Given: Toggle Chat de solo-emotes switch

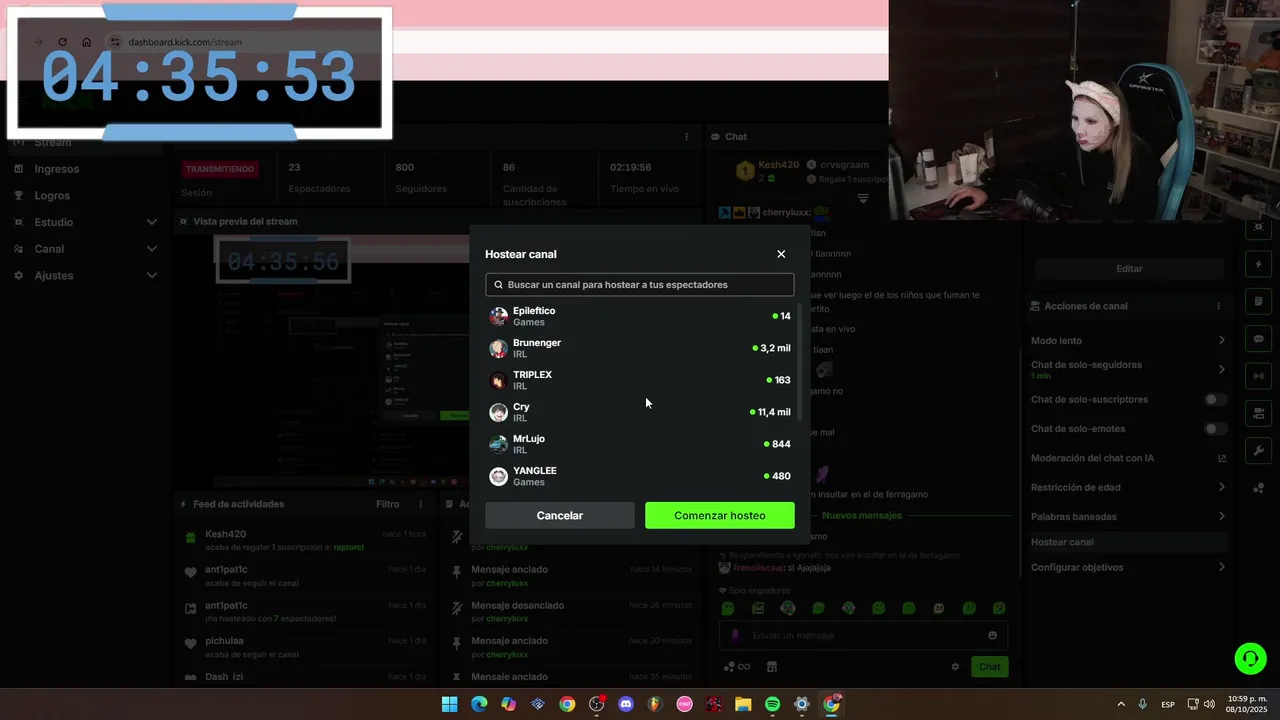Looking at the screenshot, I should pos(1214,428).
